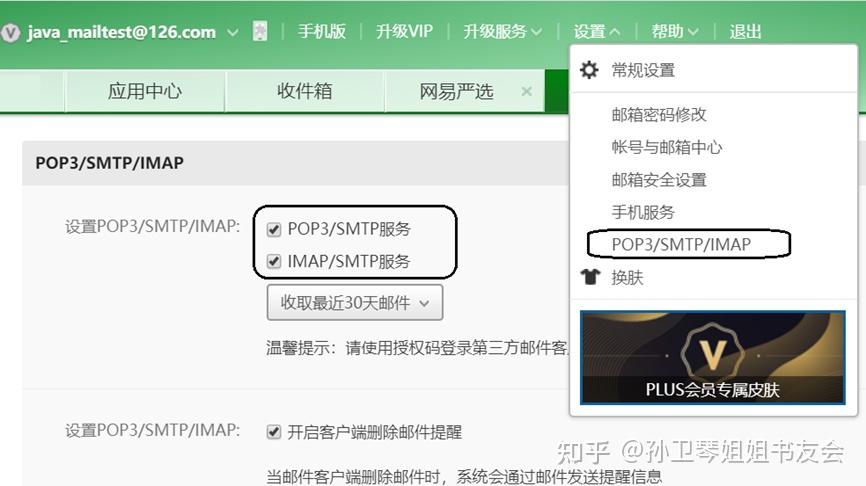This screenshot has height=486, width=866.
Task: Click the small icon left of 手机版
Action: pyautogui.click(x=260, y=31)
